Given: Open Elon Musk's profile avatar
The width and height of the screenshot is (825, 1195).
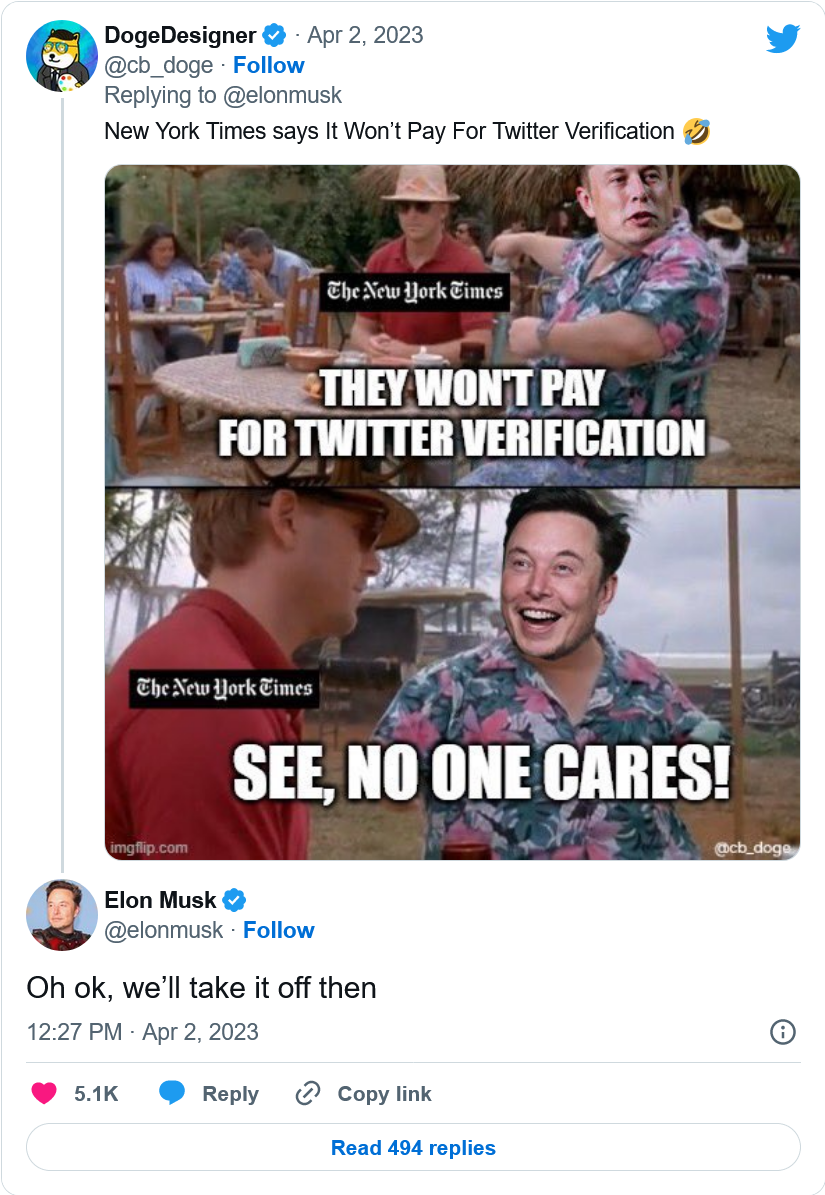Looking at the screenshot, I should tap(61, 914).
